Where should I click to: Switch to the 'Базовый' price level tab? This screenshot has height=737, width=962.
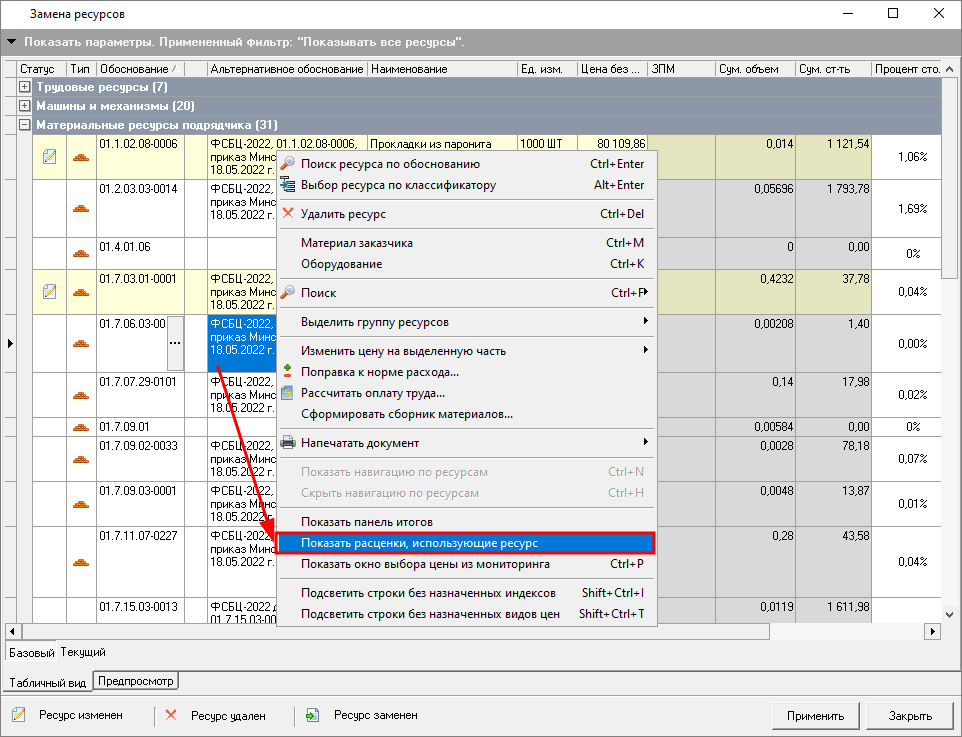[31, 652]
